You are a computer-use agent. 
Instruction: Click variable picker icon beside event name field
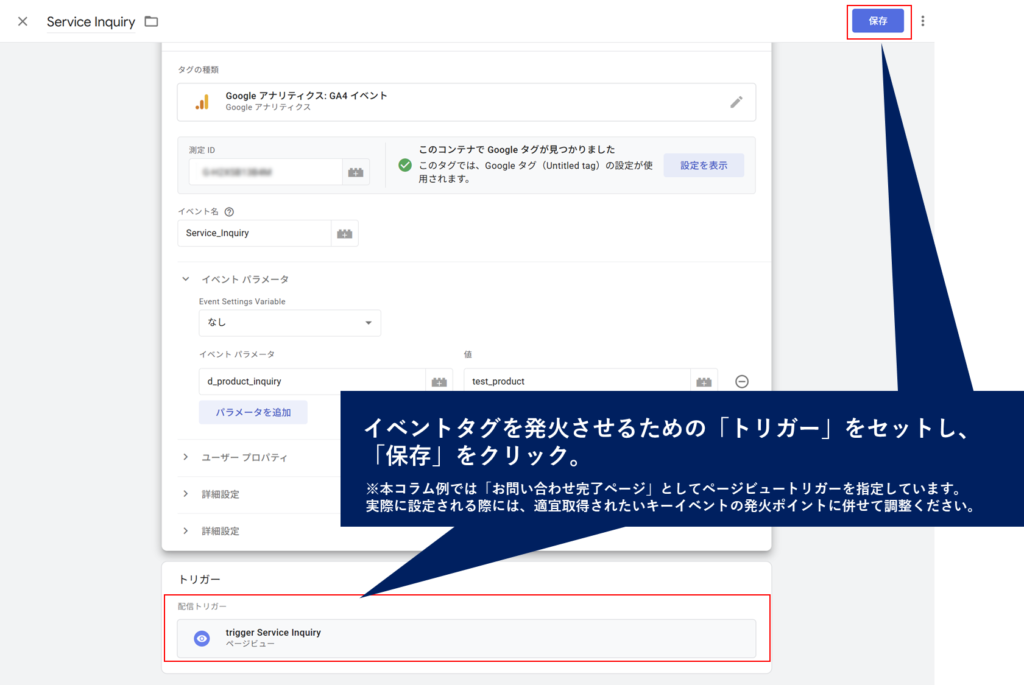pos(345,233)
